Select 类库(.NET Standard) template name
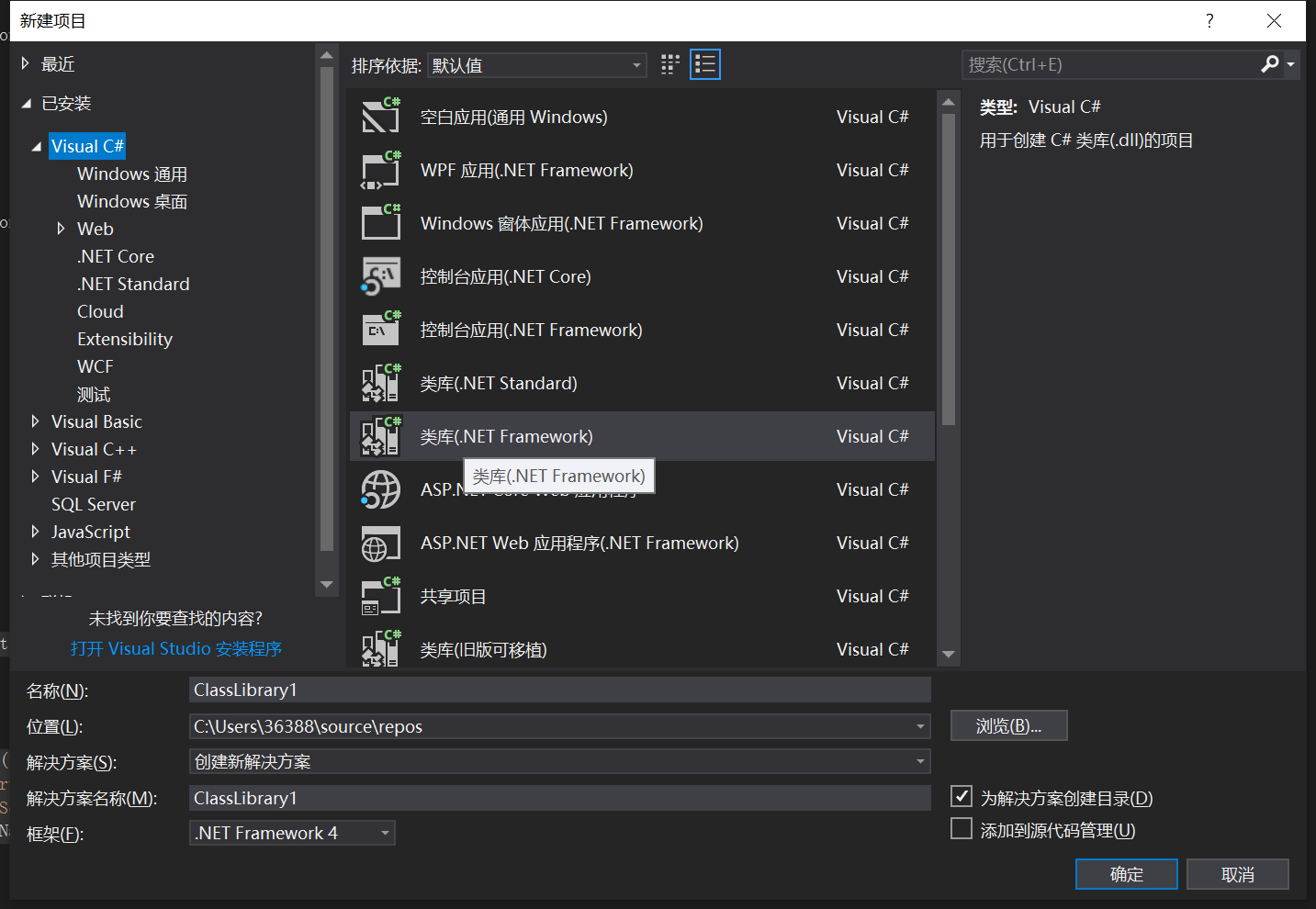1316x909 pixels. (x=499, y=383)
